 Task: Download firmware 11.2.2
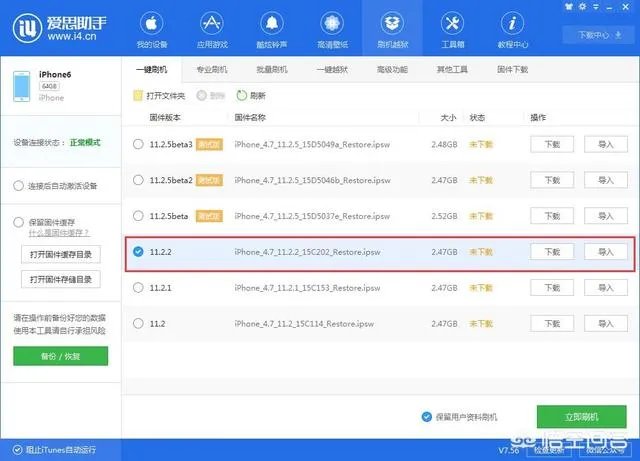[x=552, y=252]
